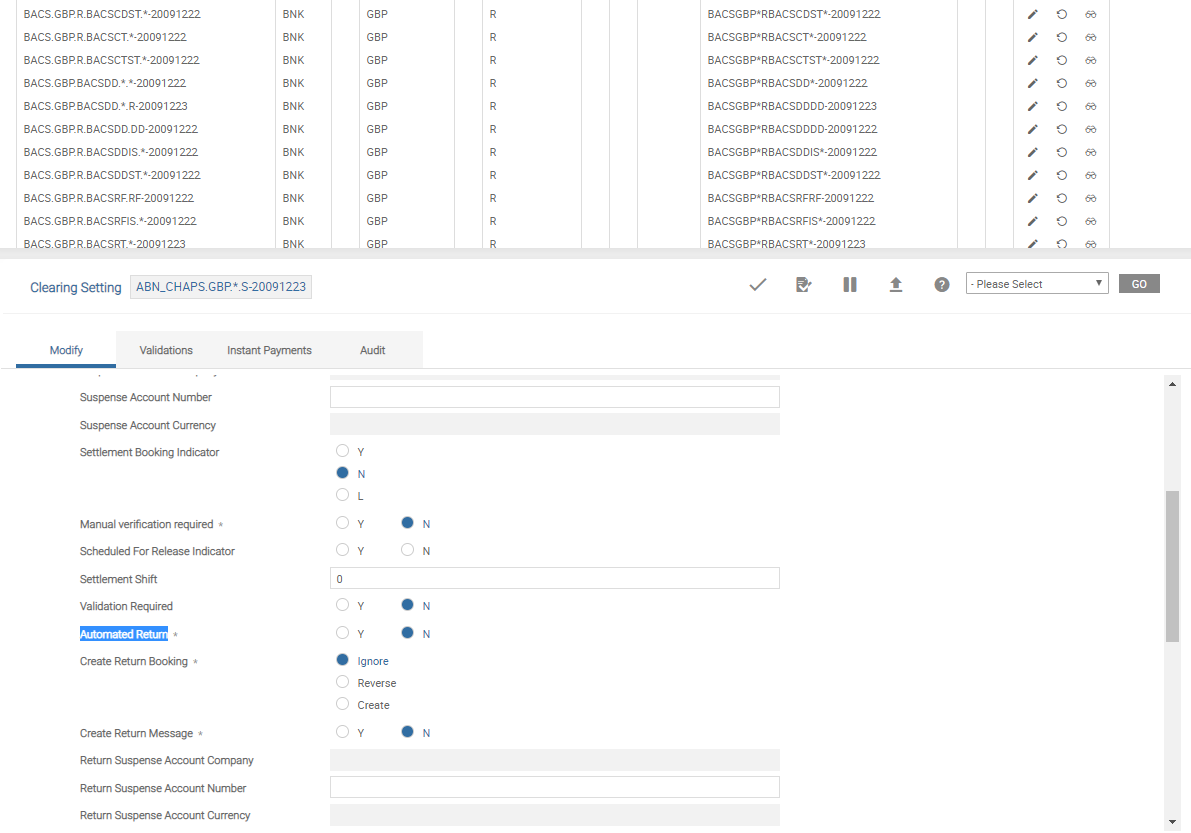Select Reverse for Create Return Booking
1191x833 pixels.
click(343, 682)
